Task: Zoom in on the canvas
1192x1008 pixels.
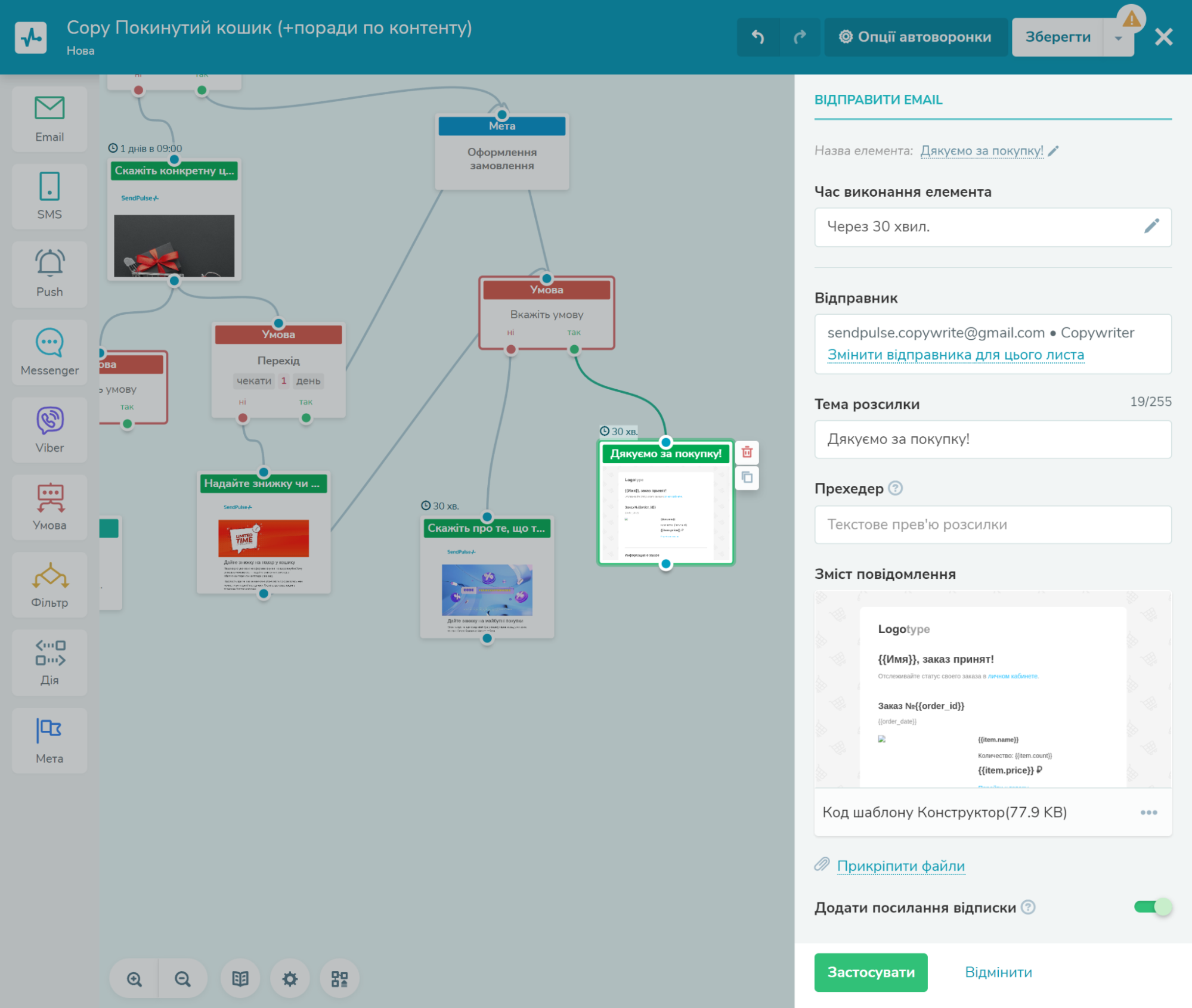Action: coord(135,979)
